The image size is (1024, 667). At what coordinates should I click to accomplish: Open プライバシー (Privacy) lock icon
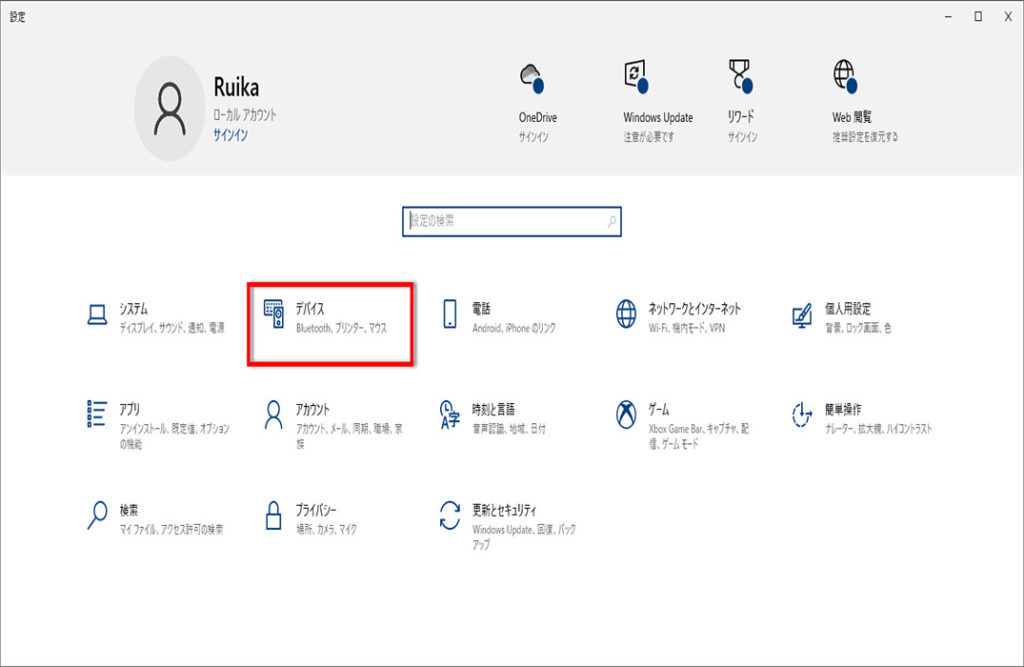[x=274, y=515]
